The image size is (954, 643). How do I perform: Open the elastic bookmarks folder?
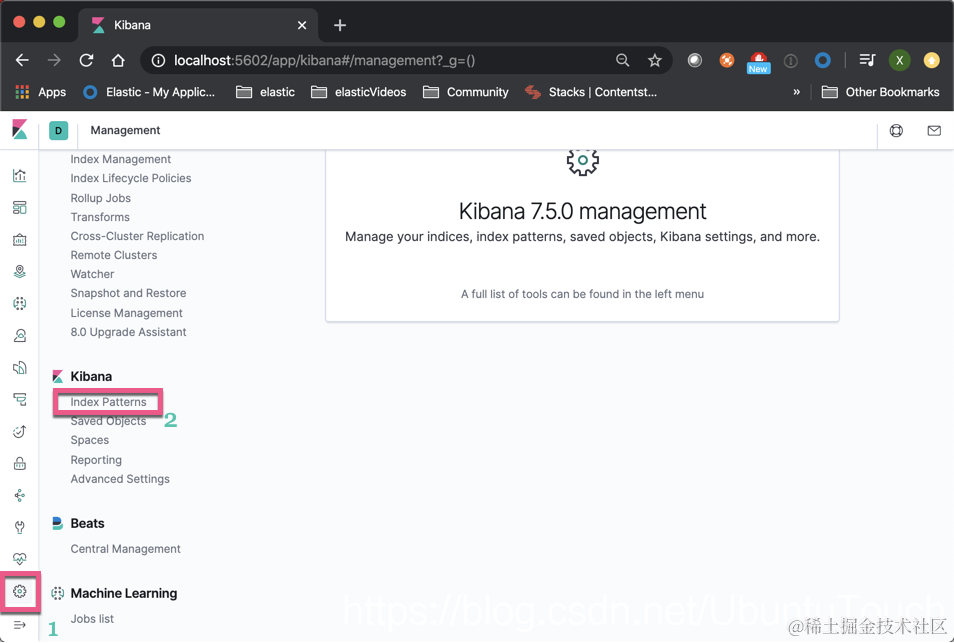[x=265, y=92]
